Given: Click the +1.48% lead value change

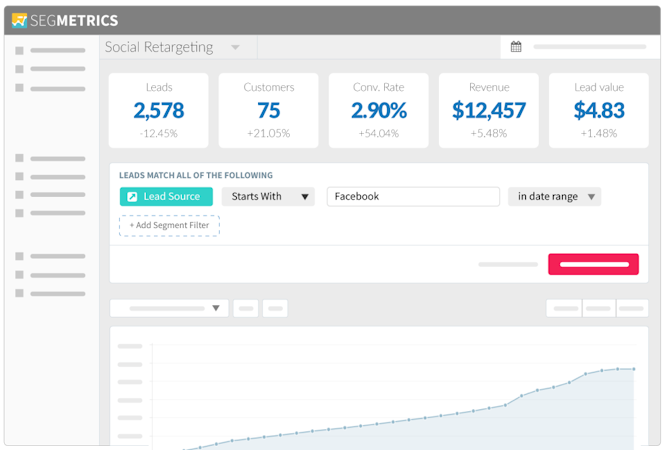Looking at the screenshot, I should pyautogui.click(x=598, y=133).
